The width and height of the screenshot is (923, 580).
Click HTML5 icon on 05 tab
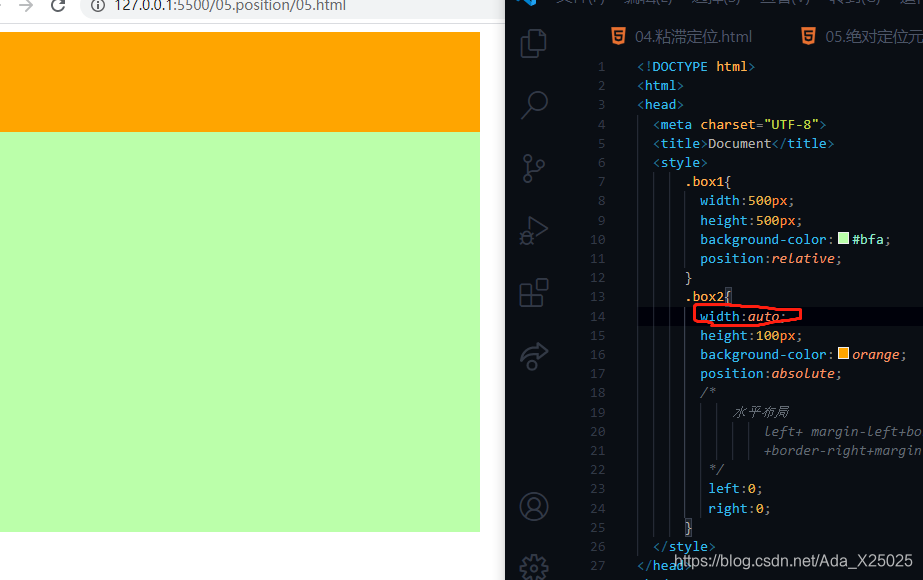click(x=808, y=37)
